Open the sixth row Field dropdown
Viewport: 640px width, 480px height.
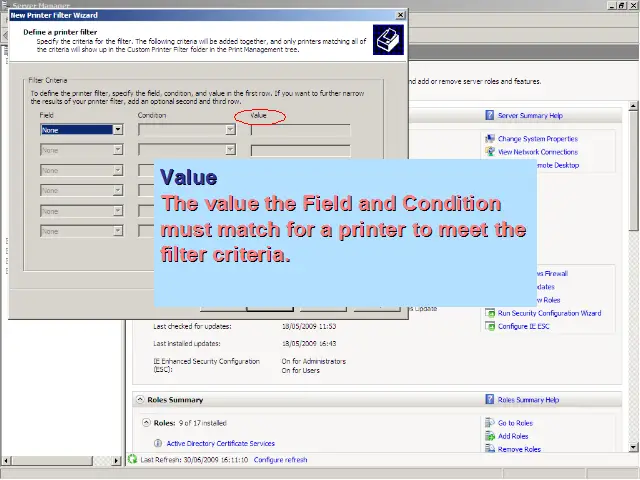coord(82,231)
